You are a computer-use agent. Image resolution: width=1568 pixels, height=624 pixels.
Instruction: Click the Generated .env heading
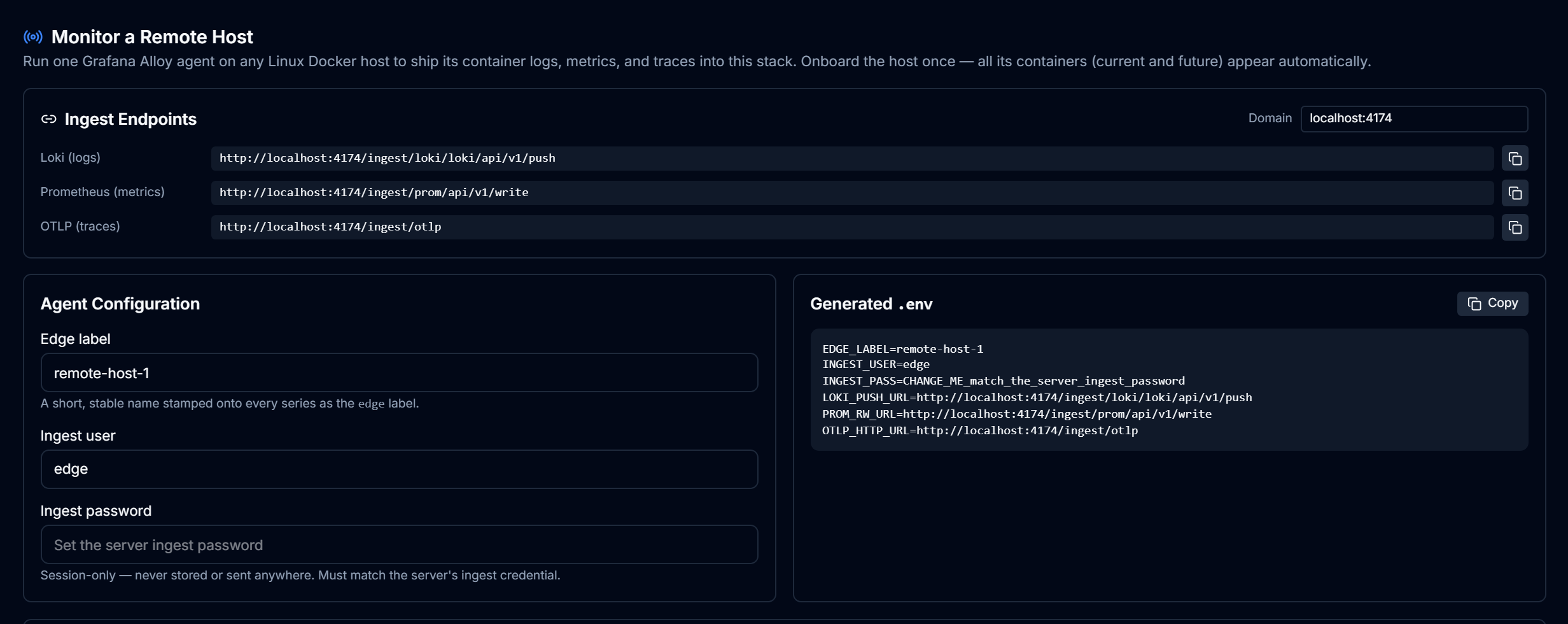click(871, 304)
